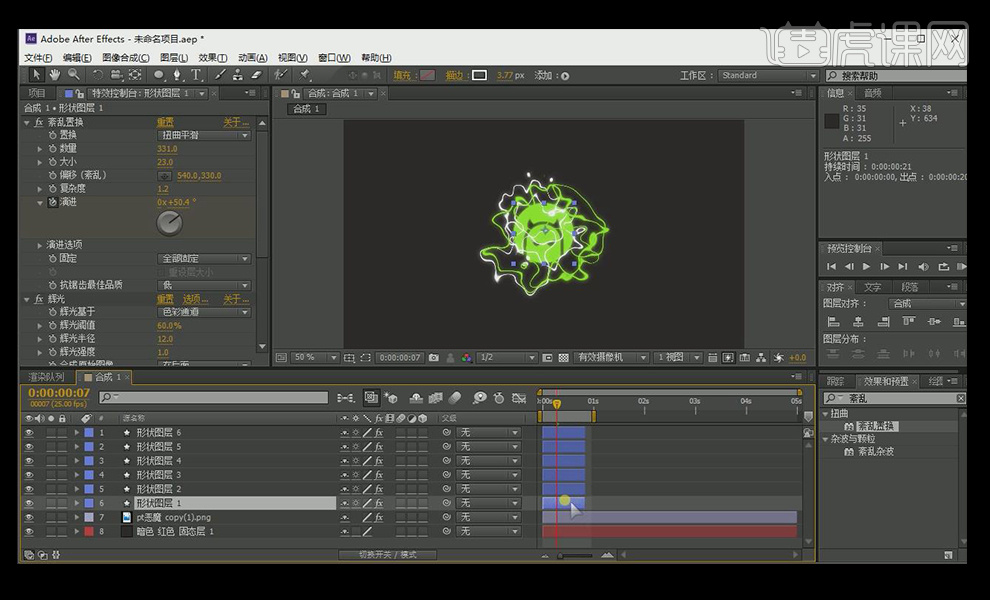The height and width of the screenshot is (600, 990).
Task: Toggle visibility of pt恶魔 copy(1).png layer
Action: click(x=29, y=518)
